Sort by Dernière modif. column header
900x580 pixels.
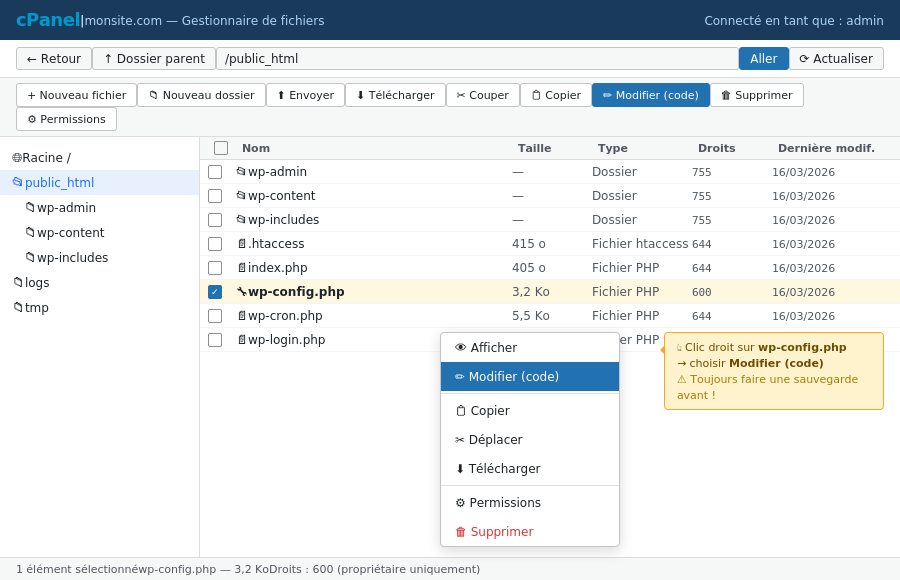coord(826,148)
